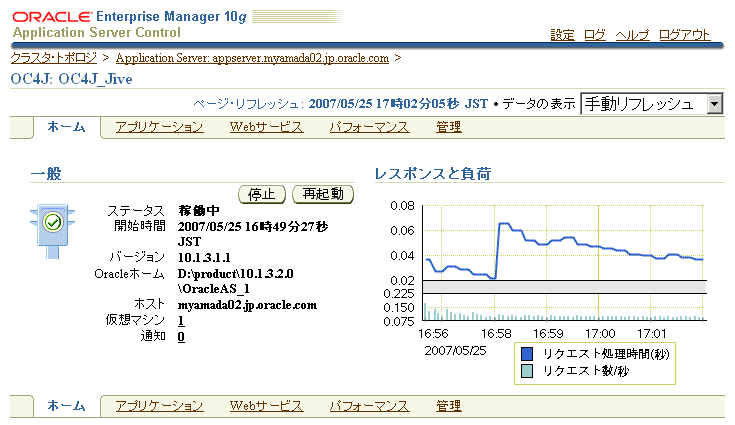Click the 再起動 button
Viewport: 735px width, 425px height.
(x=323, y=194)
